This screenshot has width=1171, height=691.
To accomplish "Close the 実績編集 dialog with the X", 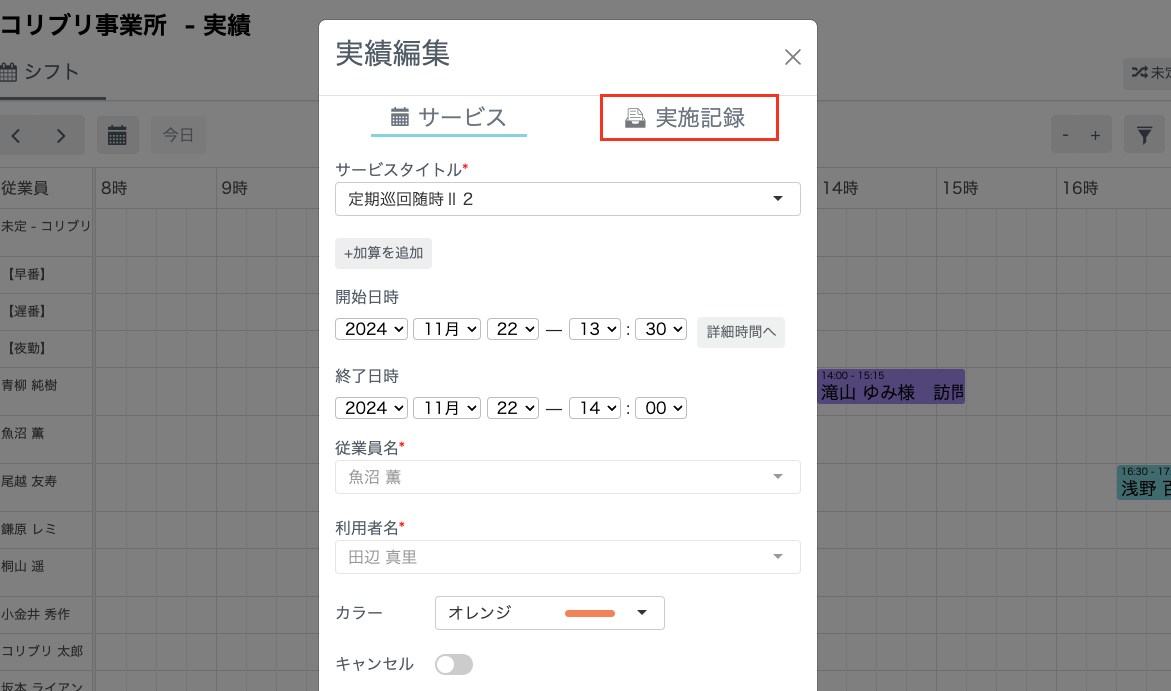I will 792,57.
